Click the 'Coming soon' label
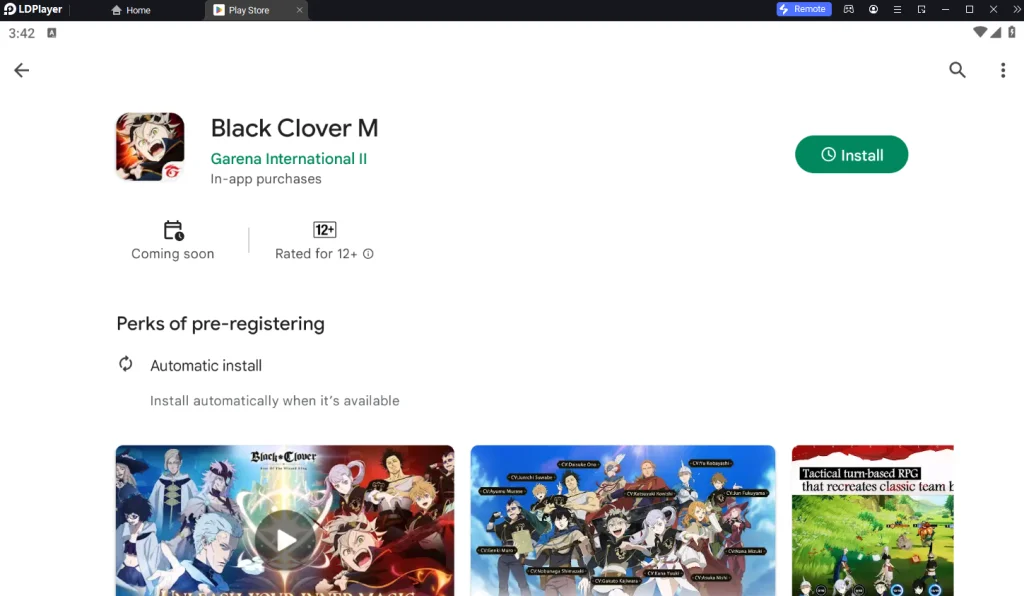Screen dimensions: 1024x596 pyautogui.click(x=172, y=254)
